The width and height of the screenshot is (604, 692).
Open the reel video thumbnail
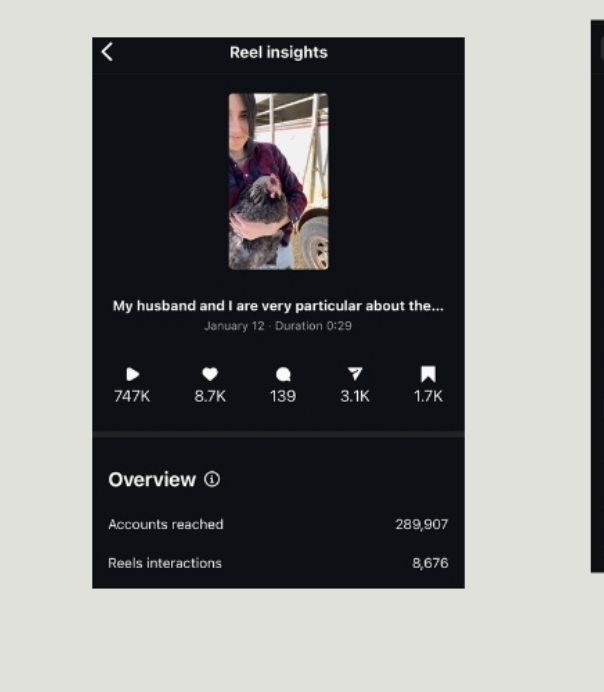tap(278, 181)
